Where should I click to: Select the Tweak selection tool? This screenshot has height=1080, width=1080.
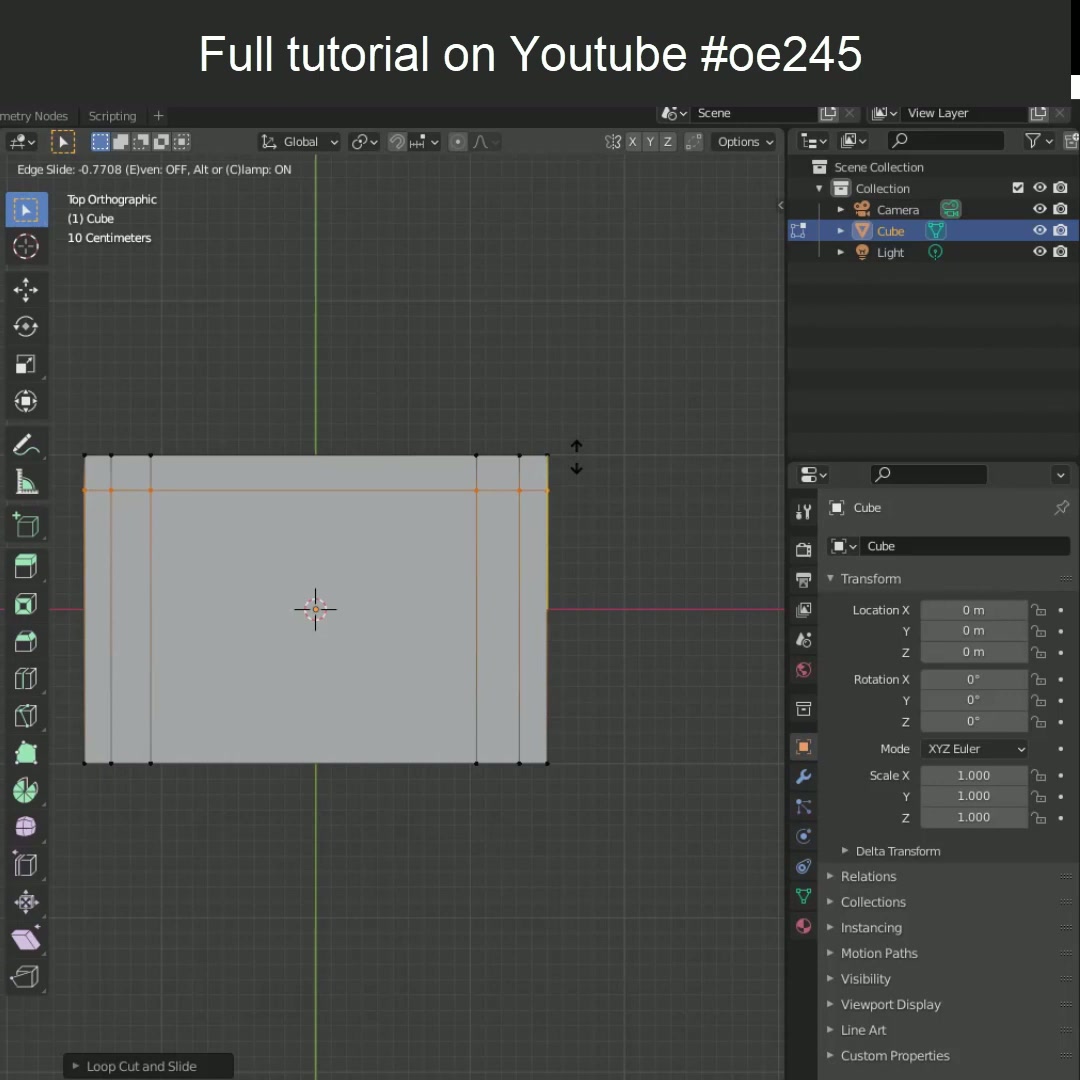pos(27,209)
